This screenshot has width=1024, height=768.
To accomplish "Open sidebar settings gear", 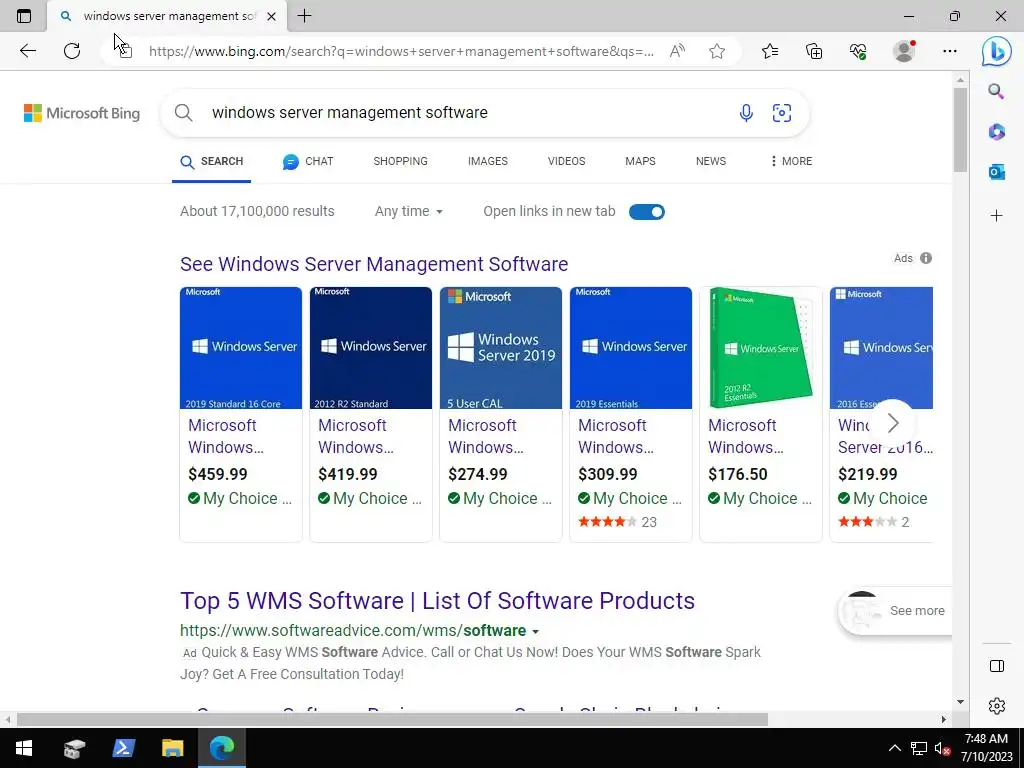I will coord(997,706).
